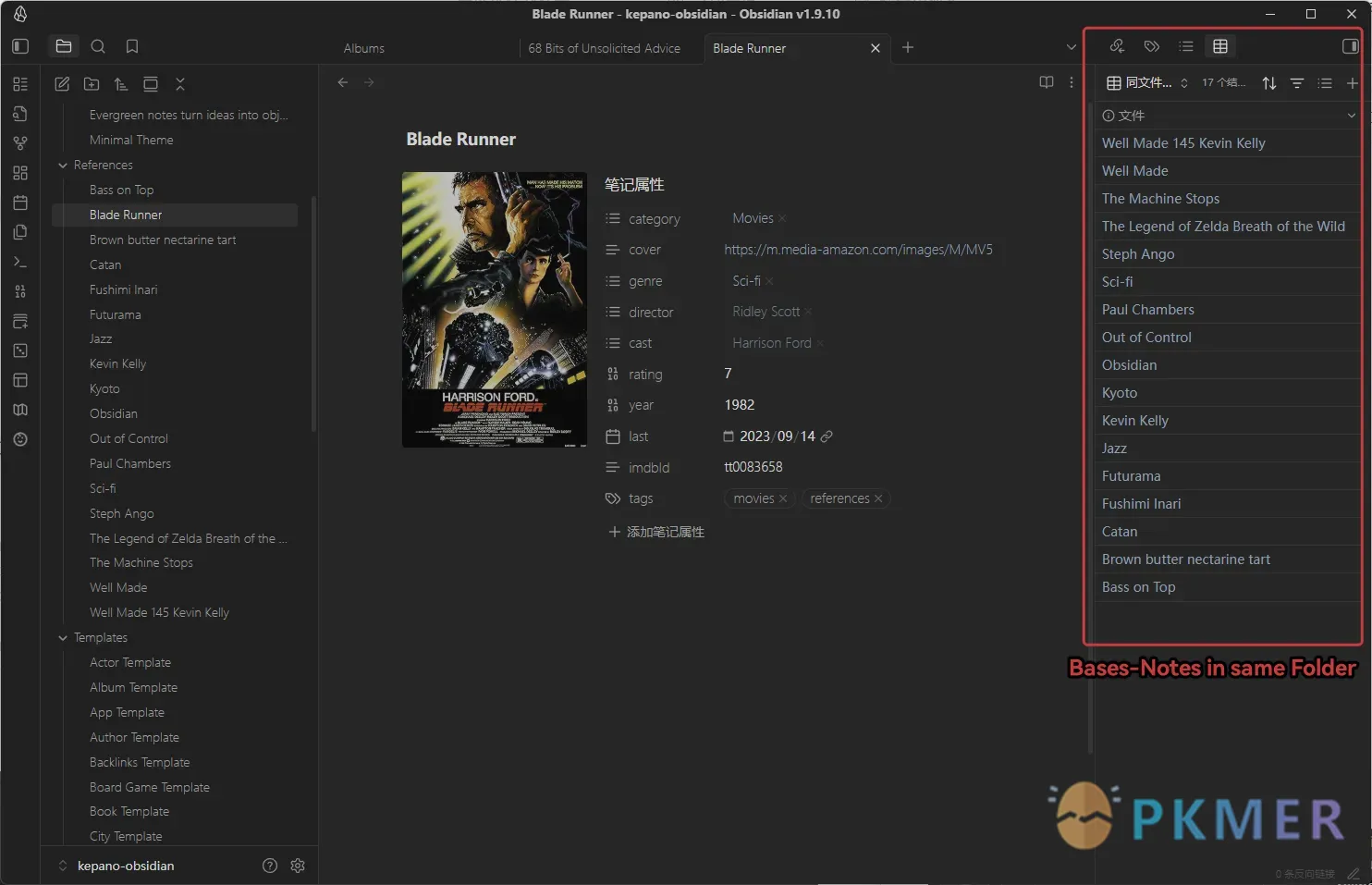This screenshot has height=885, width=1372.
Task: Switch to 68 Bits of Unsolicited Advice tab
Action: click(x=605, y=48)
